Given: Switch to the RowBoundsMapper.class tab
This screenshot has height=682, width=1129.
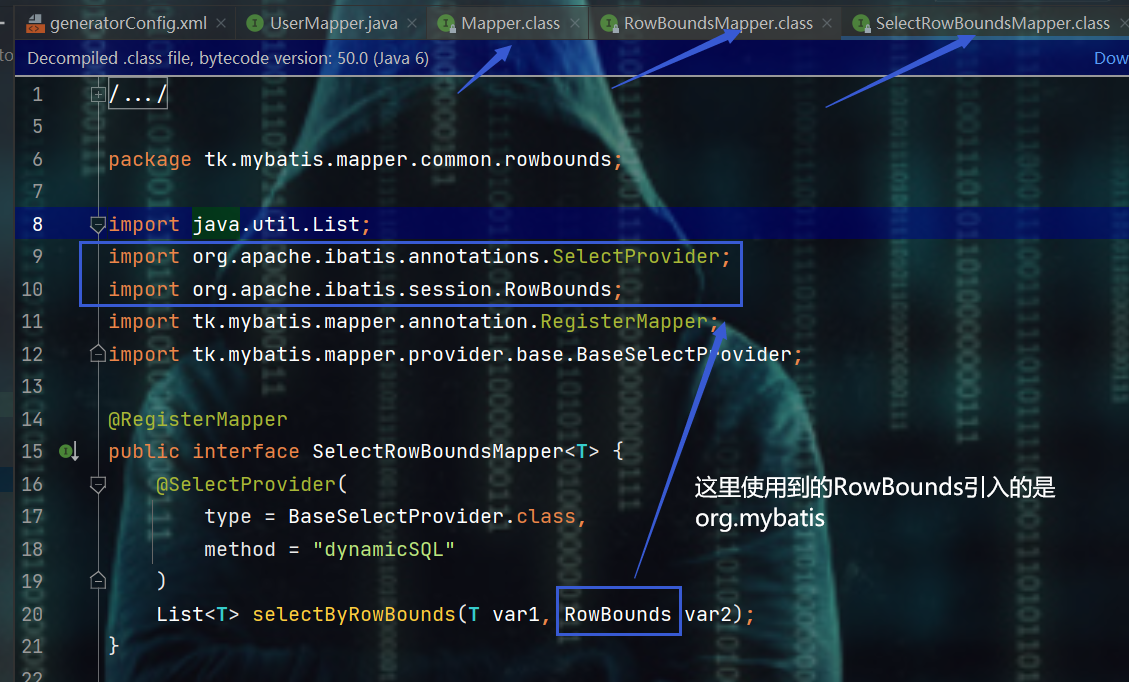Looking at the screenshot, I should coord(717,22).
